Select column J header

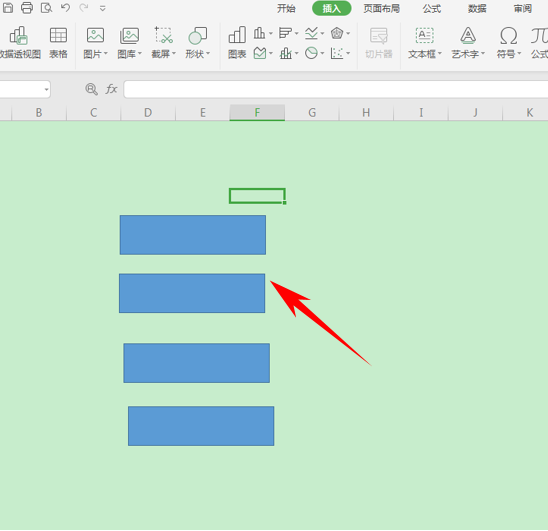click(475, 113)
